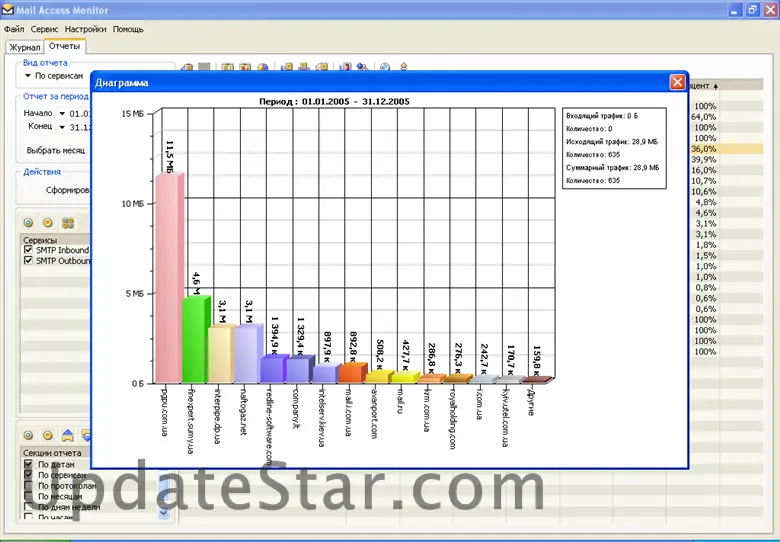The image size is (780, 542).
Task: Click Исходящий трафик: 28,9 МБ legend line
Action: click(x=612, y=142)
